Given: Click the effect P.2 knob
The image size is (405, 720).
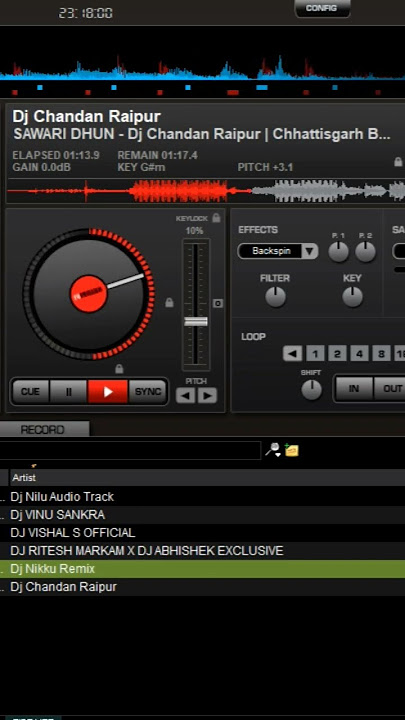Looking at the screenshot, I should (x=366, y=252).
